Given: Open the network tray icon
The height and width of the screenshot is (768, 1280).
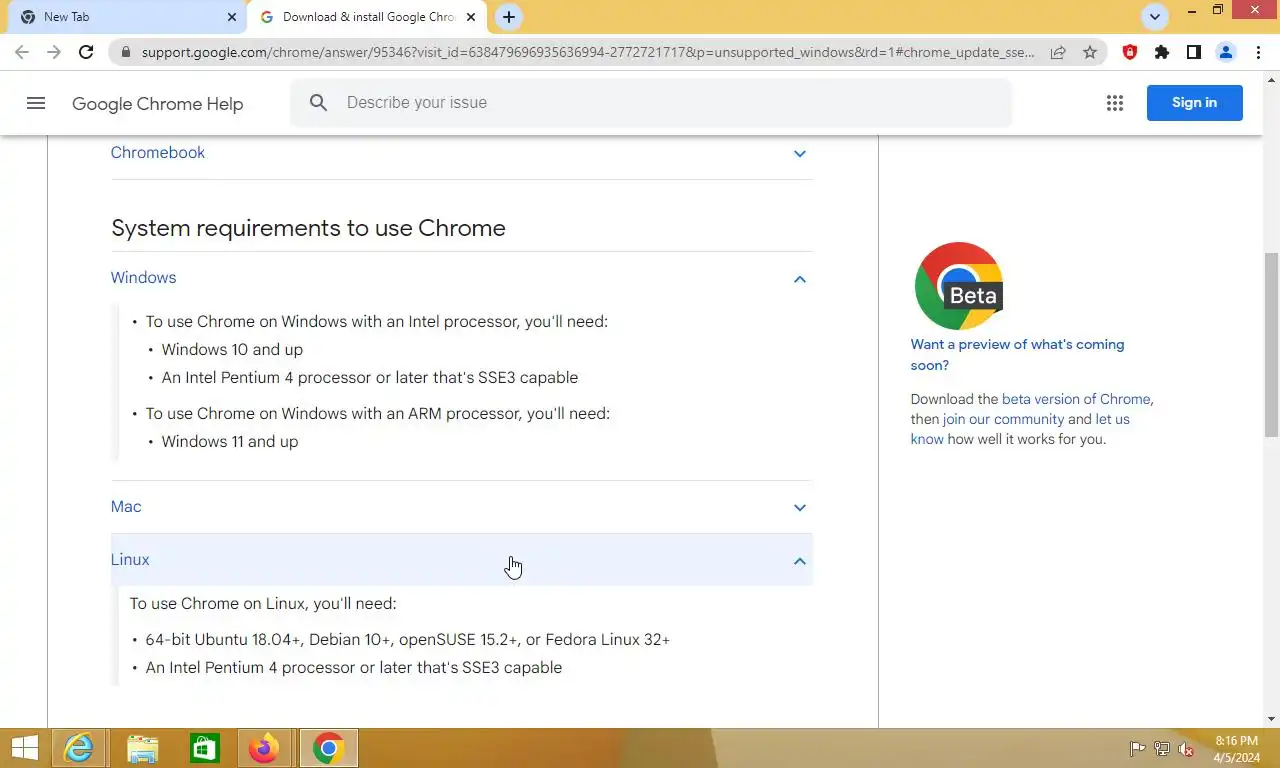Looking at the screenshot, I should click(x=1162, y=749).
